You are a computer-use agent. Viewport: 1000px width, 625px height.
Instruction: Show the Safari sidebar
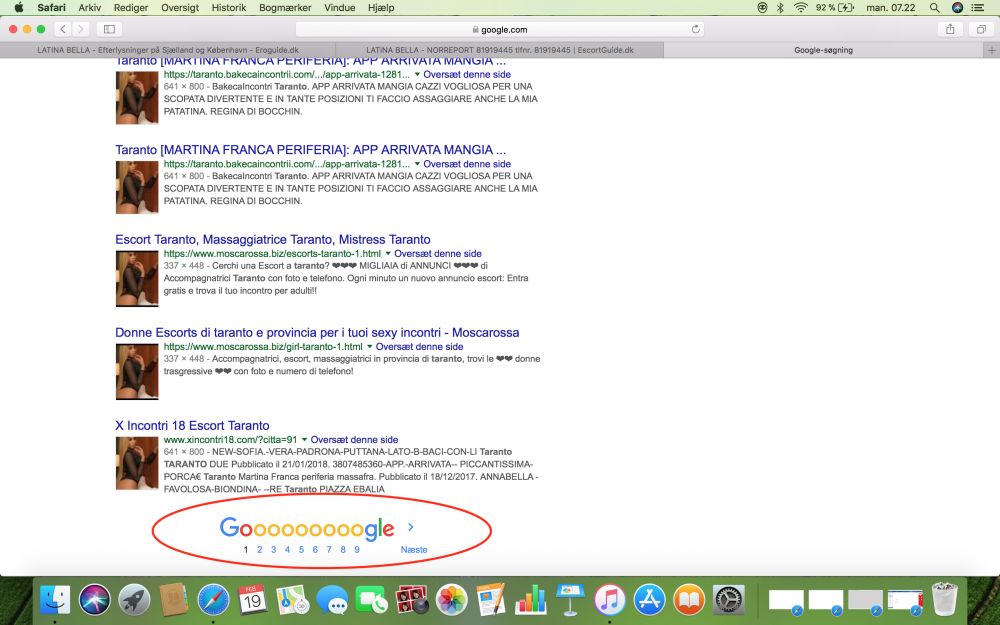(109, 29)
